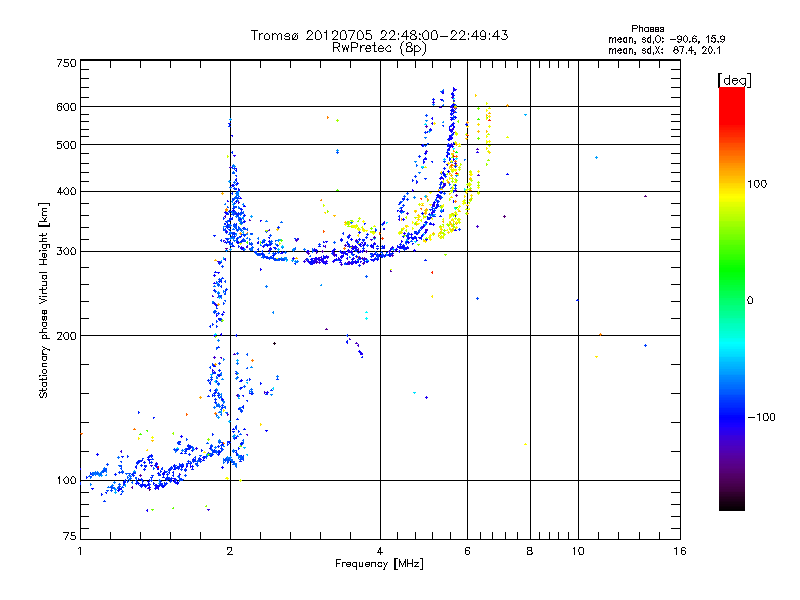Select the 'RwPretec (8p)' subtitle

(x=379, y=48)
